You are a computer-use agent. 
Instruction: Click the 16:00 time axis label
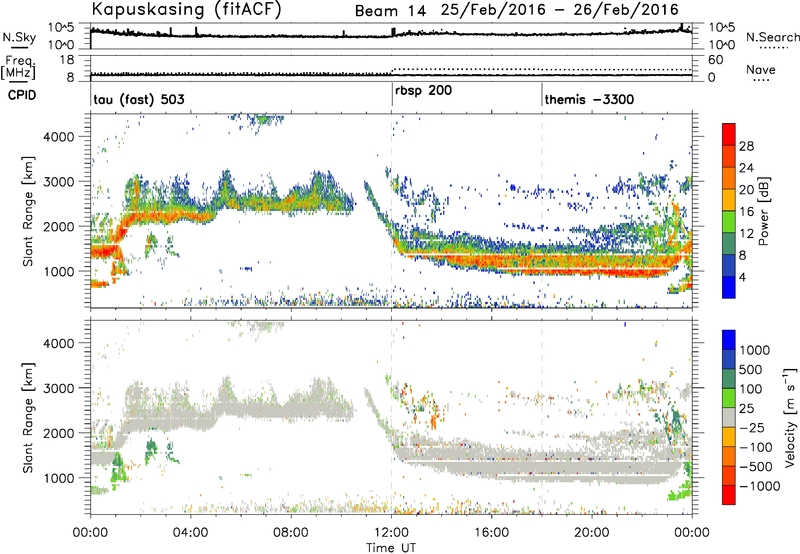tap(491, 533)
